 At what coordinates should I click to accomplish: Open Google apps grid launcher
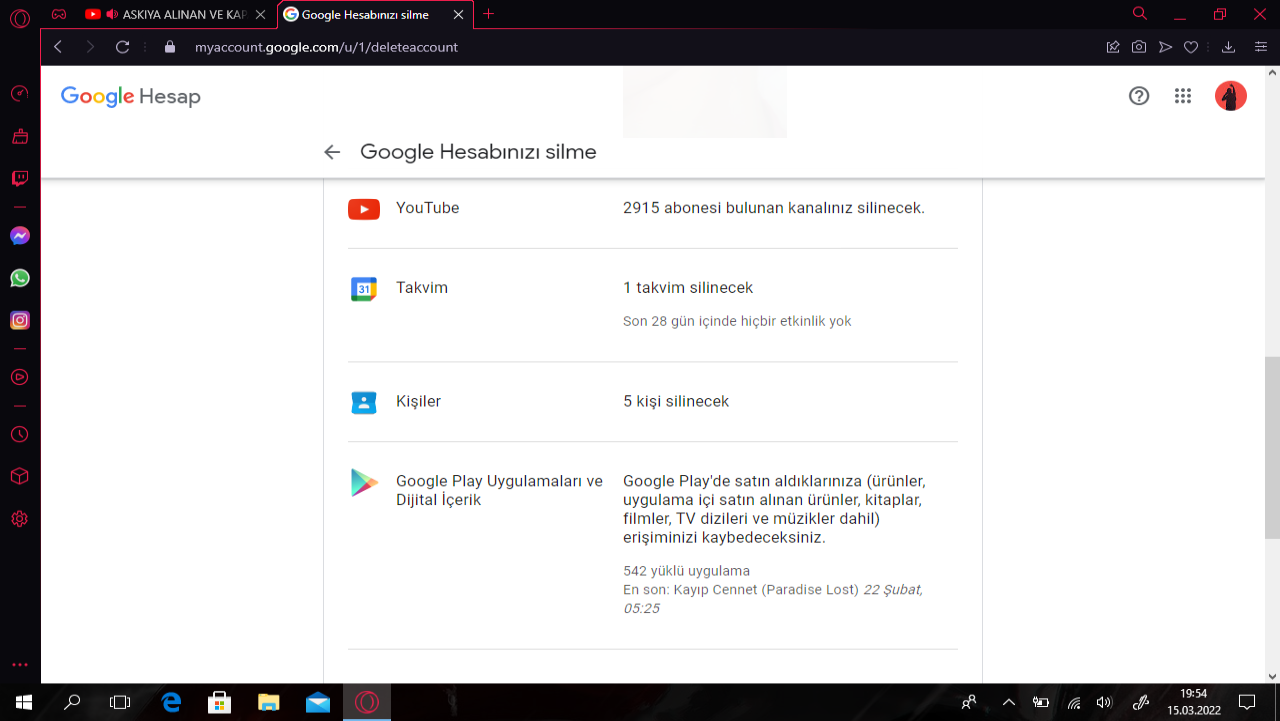click(x=1183, y=96)
